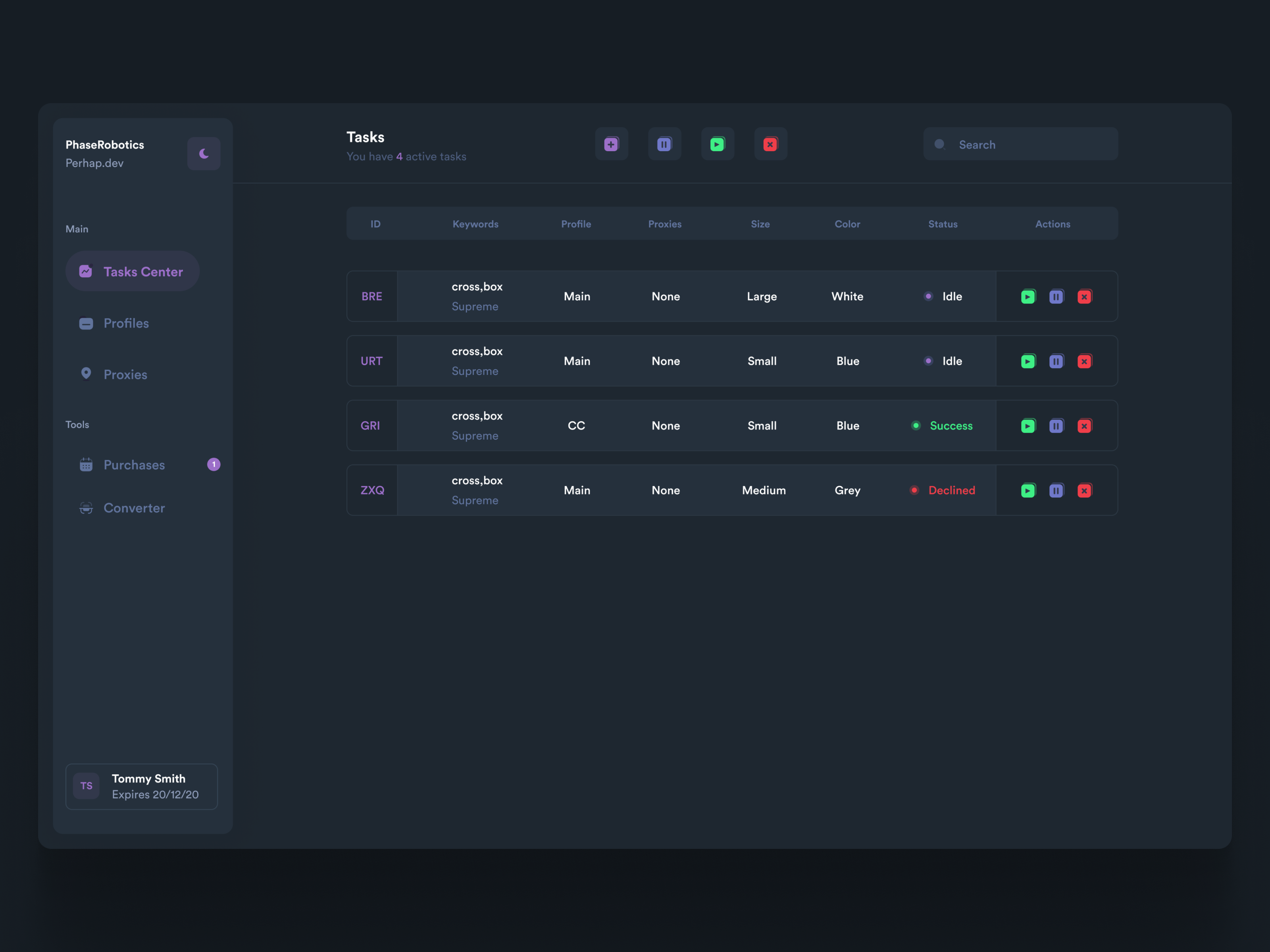Open the Proxies section
This screenshot has height=952, width=1270.
(x=125, y=375)
